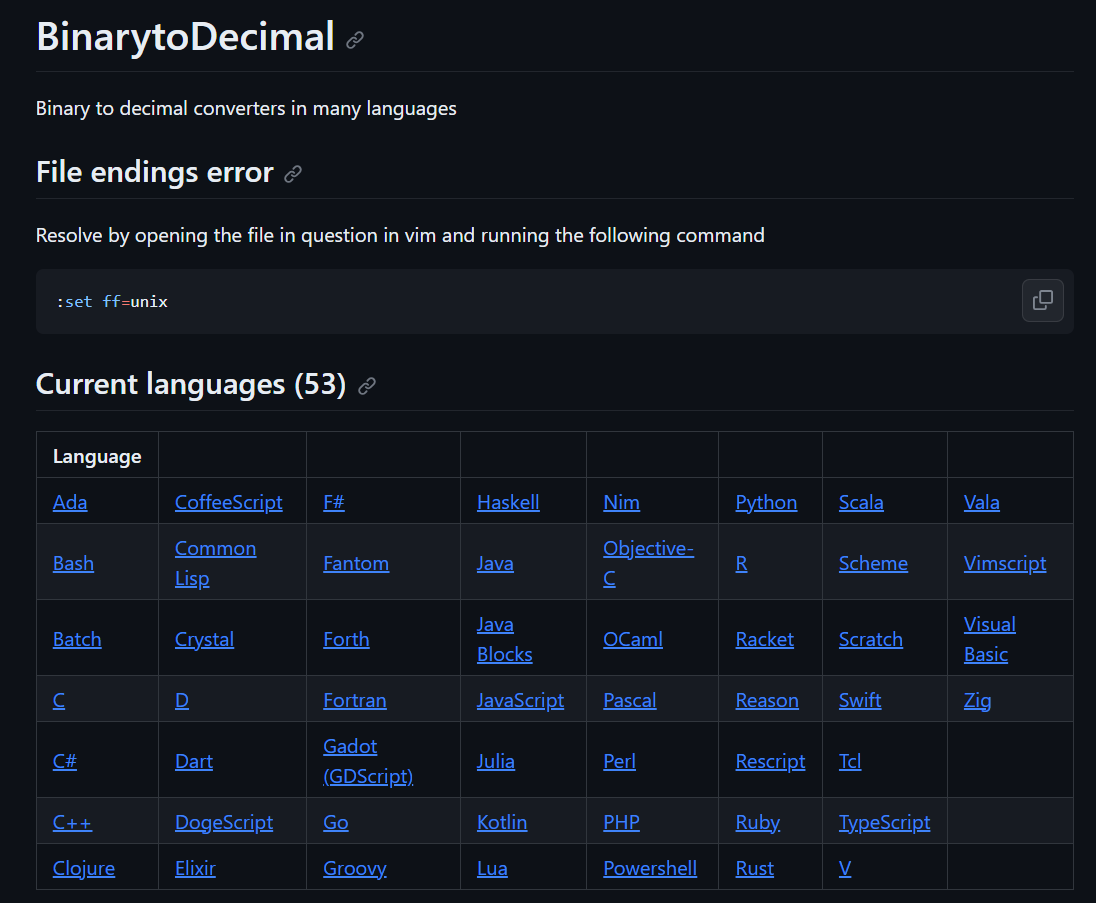1096x903 pixels.
Task: Click the C language link
Action: (x=59, y=700)
